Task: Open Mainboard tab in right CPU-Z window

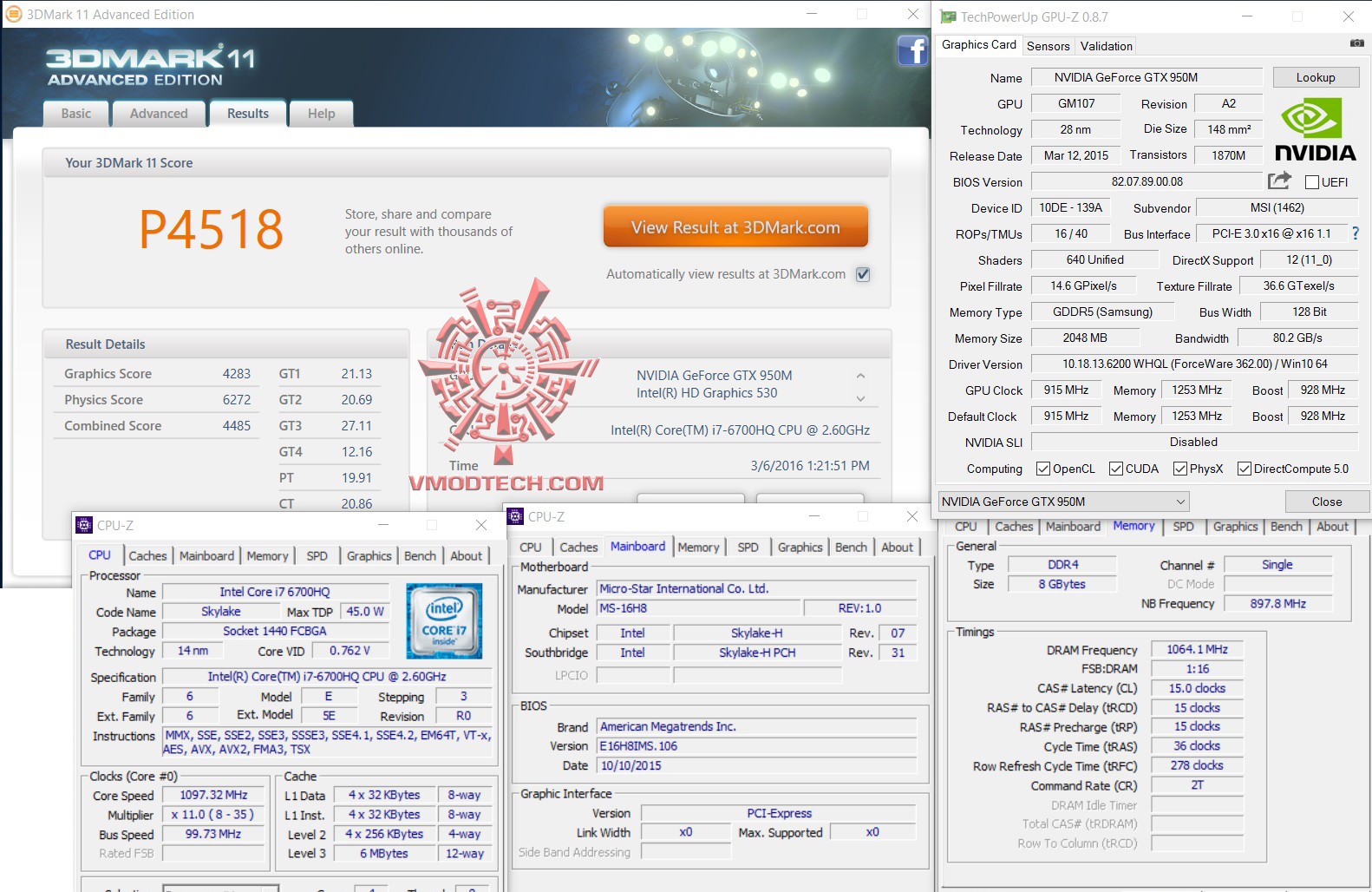Action: click(1073, 527)
